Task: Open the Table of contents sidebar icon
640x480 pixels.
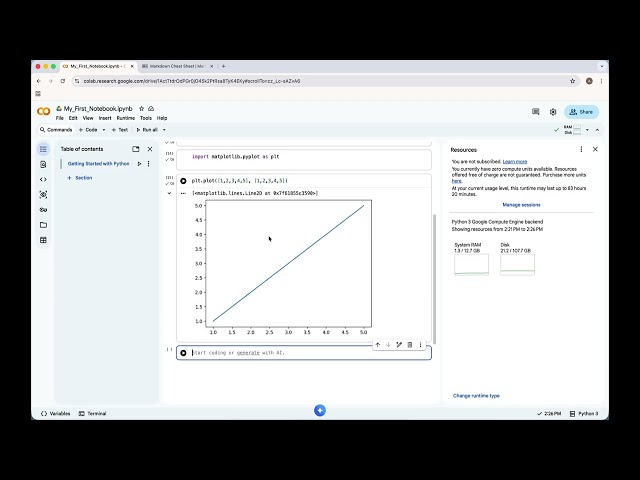Action: [43, 149]
